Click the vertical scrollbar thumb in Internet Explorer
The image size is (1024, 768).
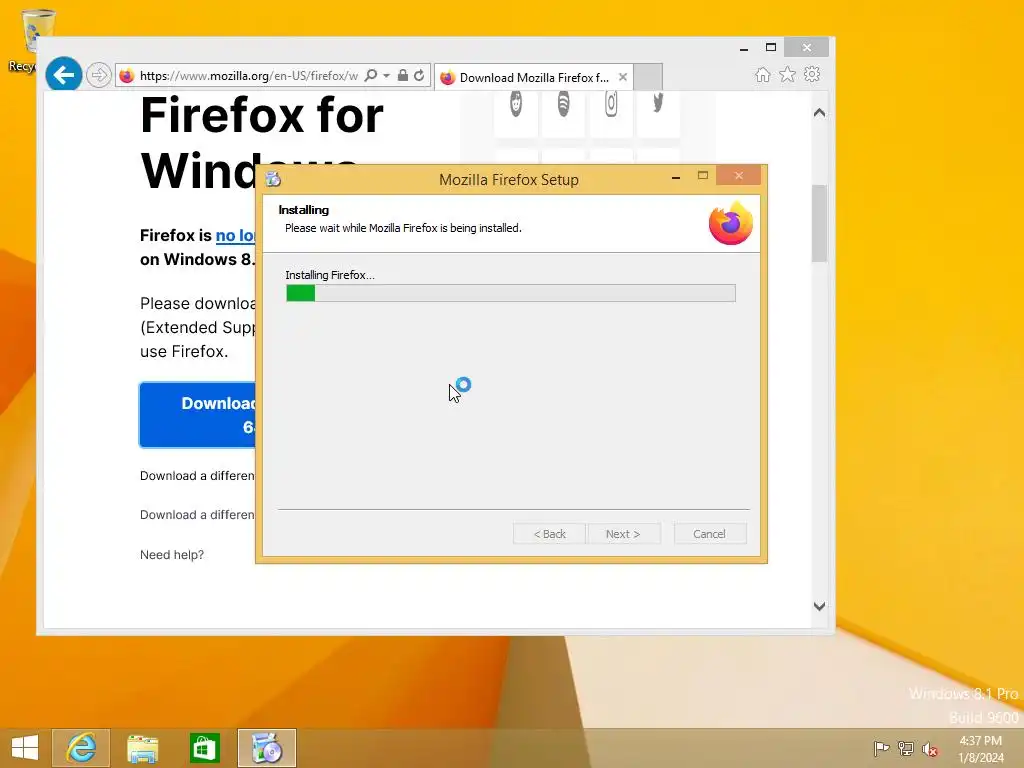(x=820, y=223)
